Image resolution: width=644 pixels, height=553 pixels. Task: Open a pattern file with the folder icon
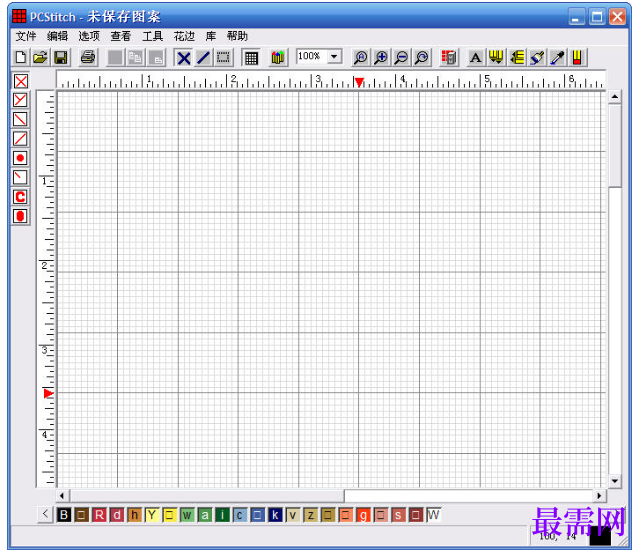pyautogui.click(x=40, y=57)
